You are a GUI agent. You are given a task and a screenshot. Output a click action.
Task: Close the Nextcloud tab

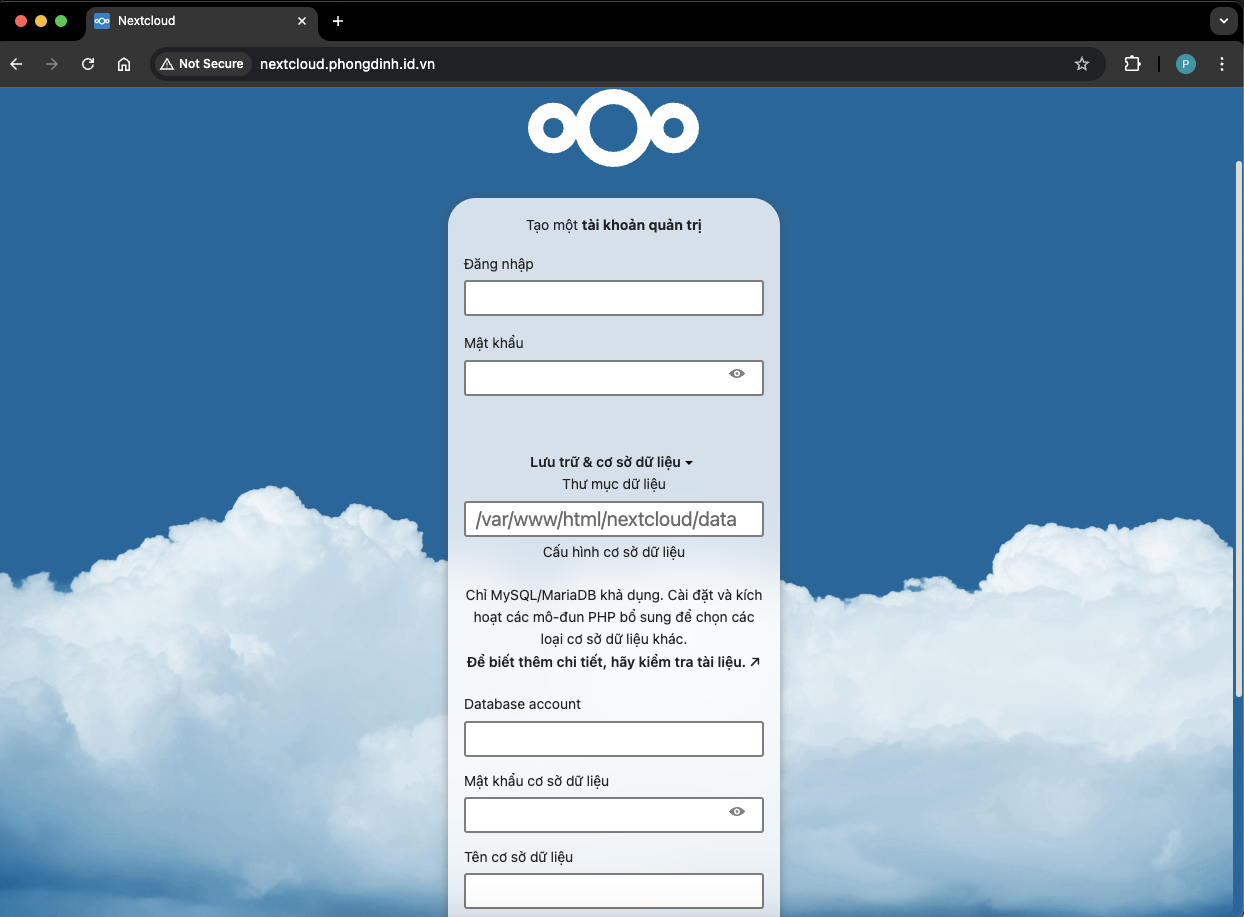click(302, 21)
